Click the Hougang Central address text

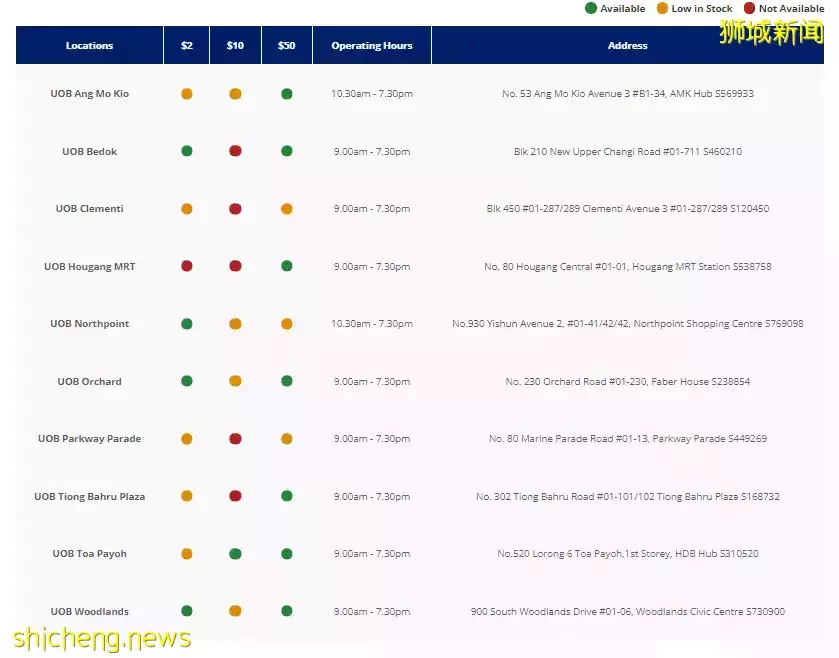[628, 266]
